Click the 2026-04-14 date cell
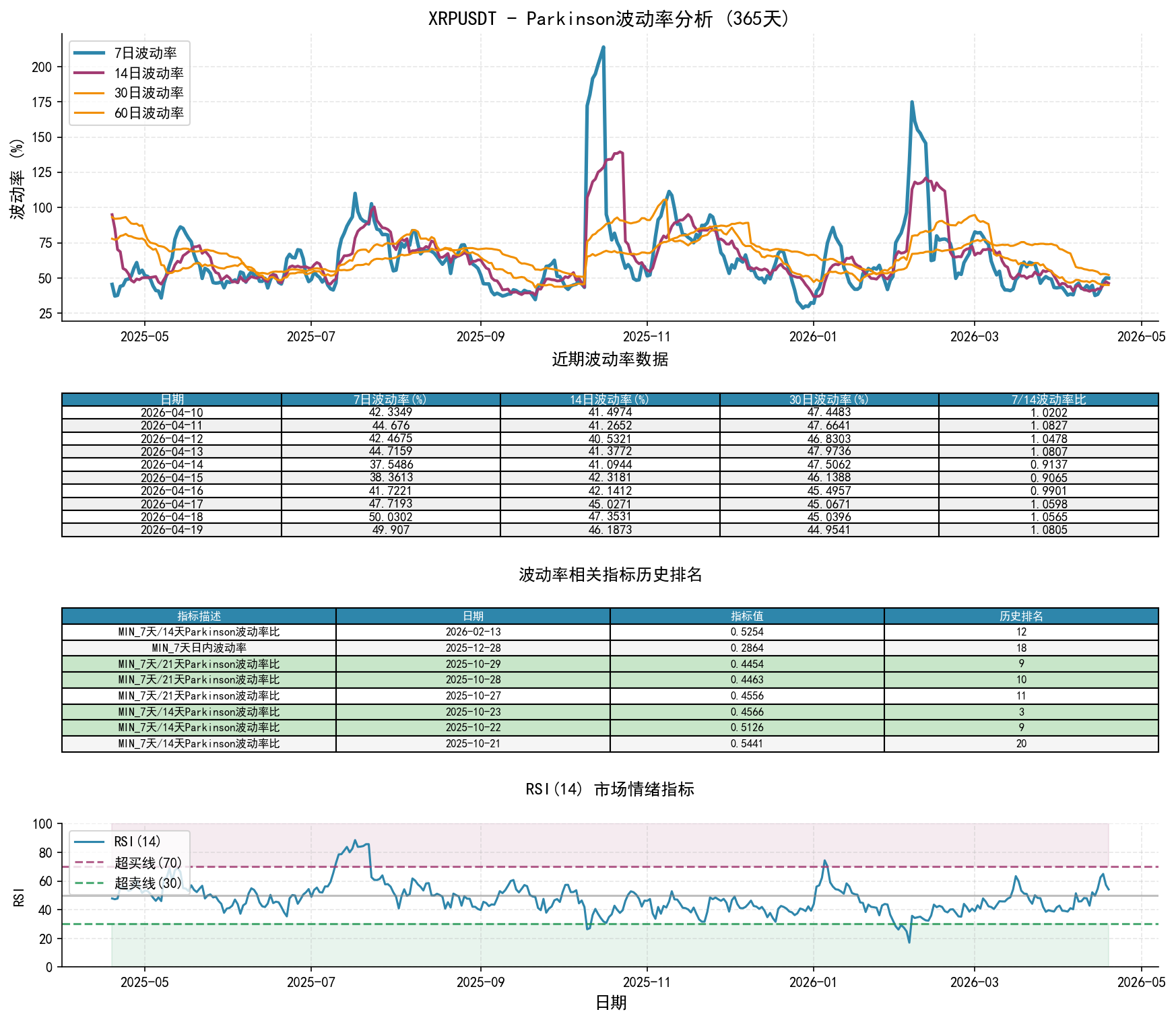Screen dimensions: 1176x1020 click(172, 465)
